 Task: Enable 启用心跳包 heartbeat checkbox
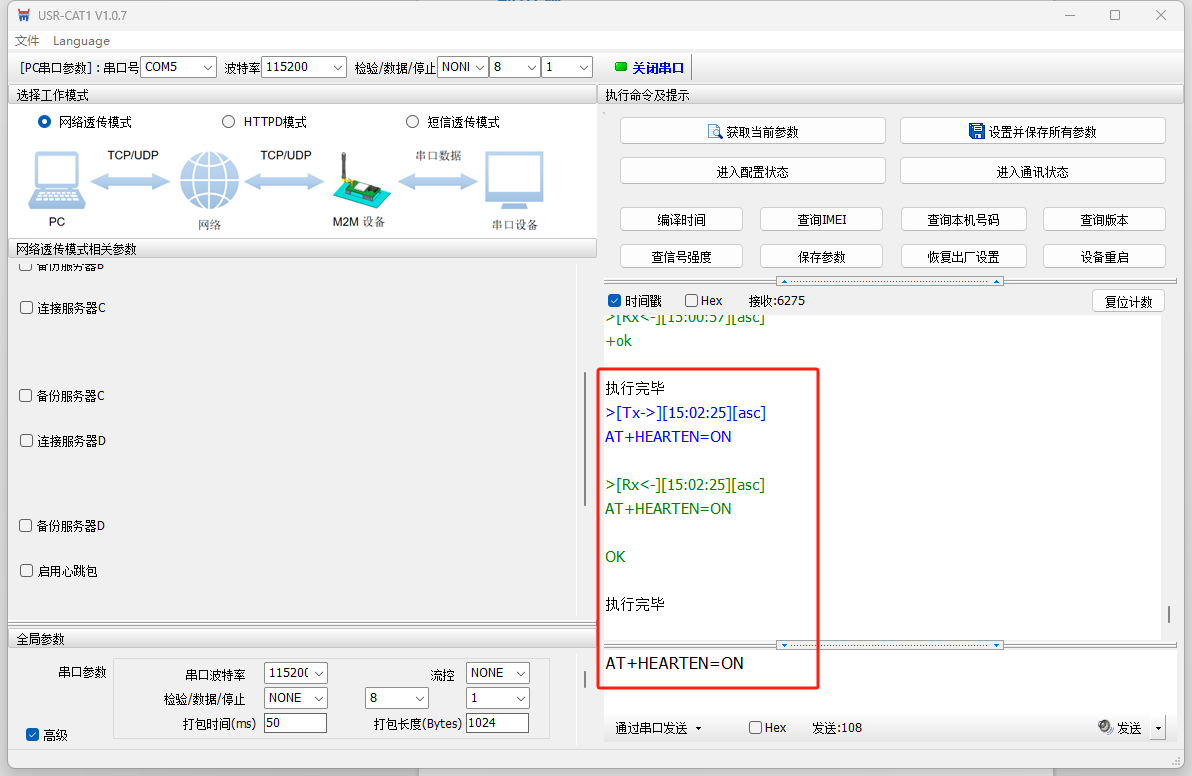point(27,571)
